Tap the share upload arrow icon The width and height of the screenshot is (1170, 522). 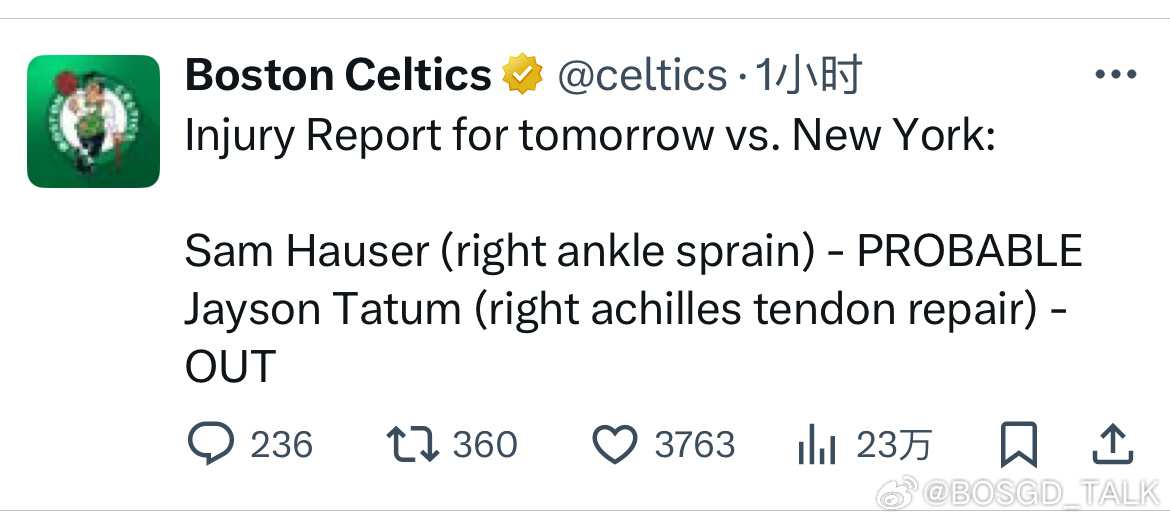(x=1113, y=444)
